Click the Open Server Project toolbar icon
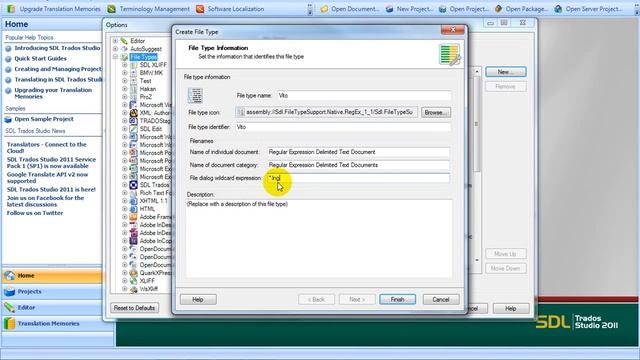The height and width of the screenshot is (360, 640). click(x=558, y=9)
